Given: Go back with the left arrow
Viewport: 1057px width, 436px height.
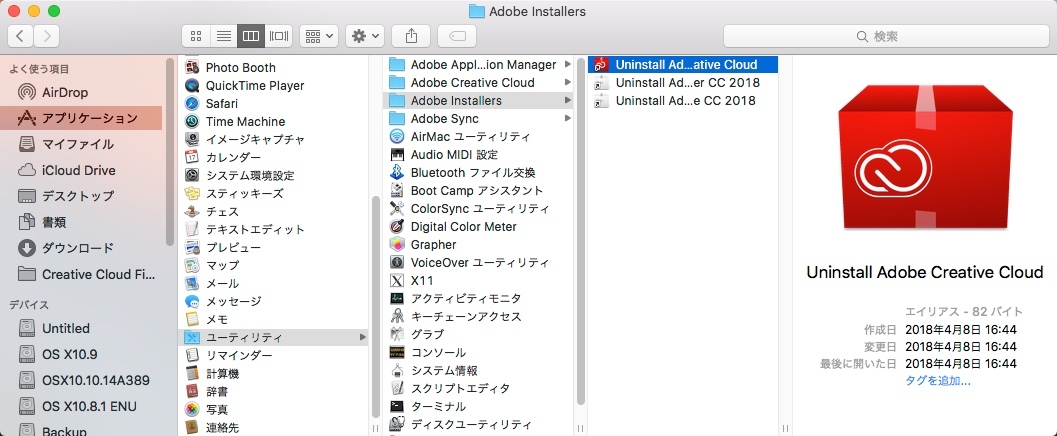Looking at the screenshot, I should click(x=20, y=36).
